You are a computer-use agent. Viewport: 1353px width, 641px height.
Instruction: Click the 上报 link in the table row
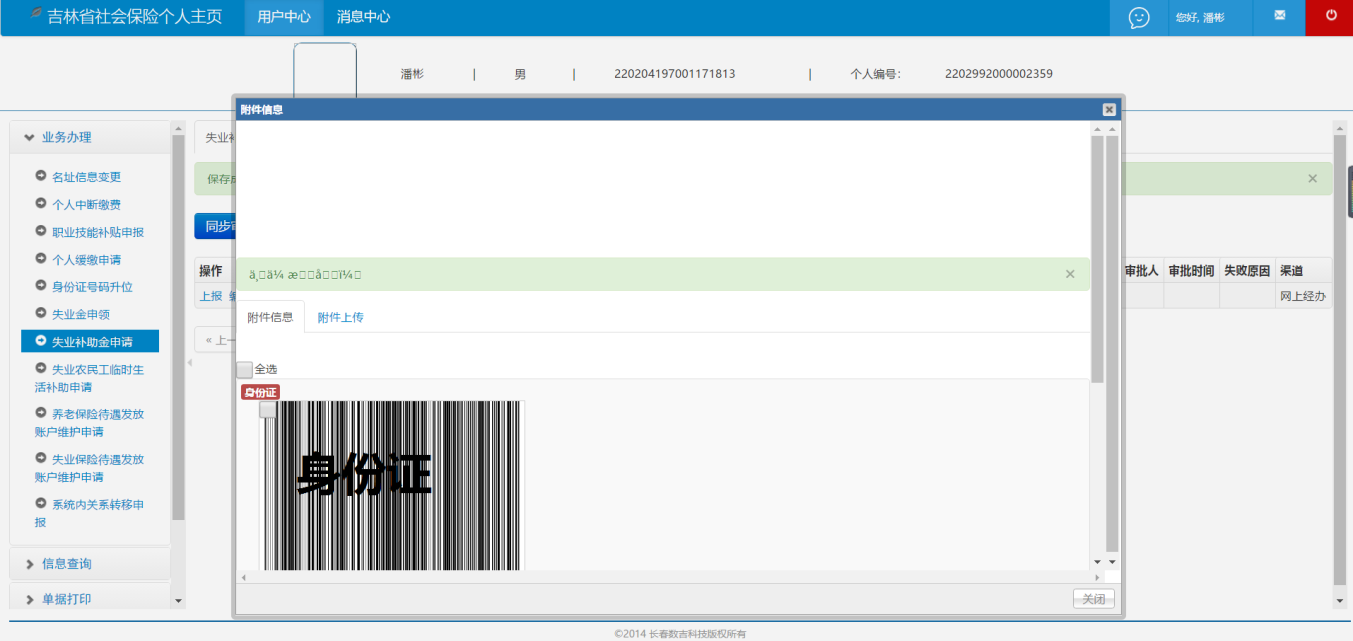tap(211, 296)
